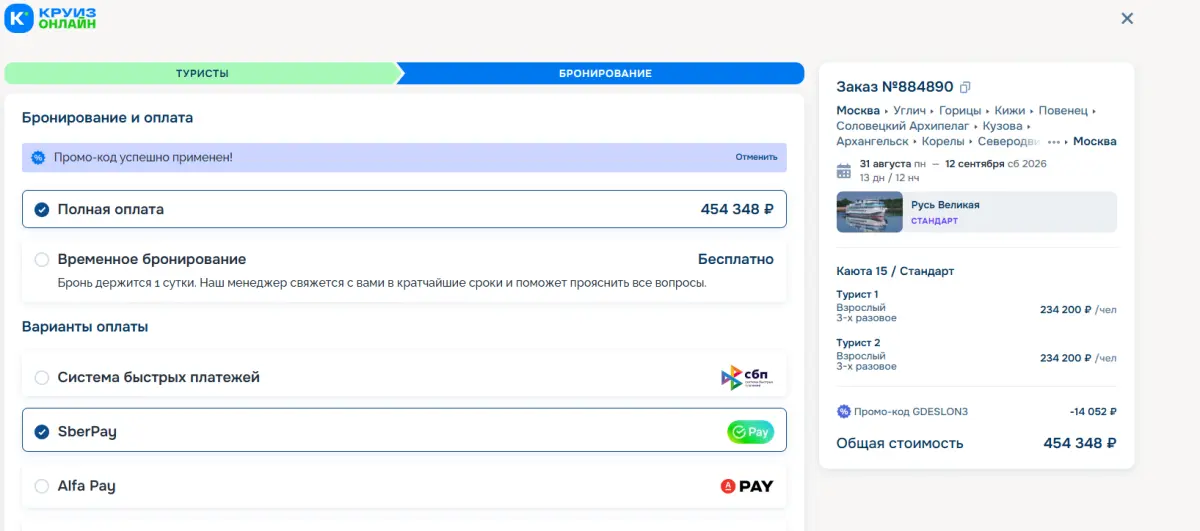This screenshot has width=1200, height=531.
Task: Click the Кижи stop in route
Action: pos(1010,110)
